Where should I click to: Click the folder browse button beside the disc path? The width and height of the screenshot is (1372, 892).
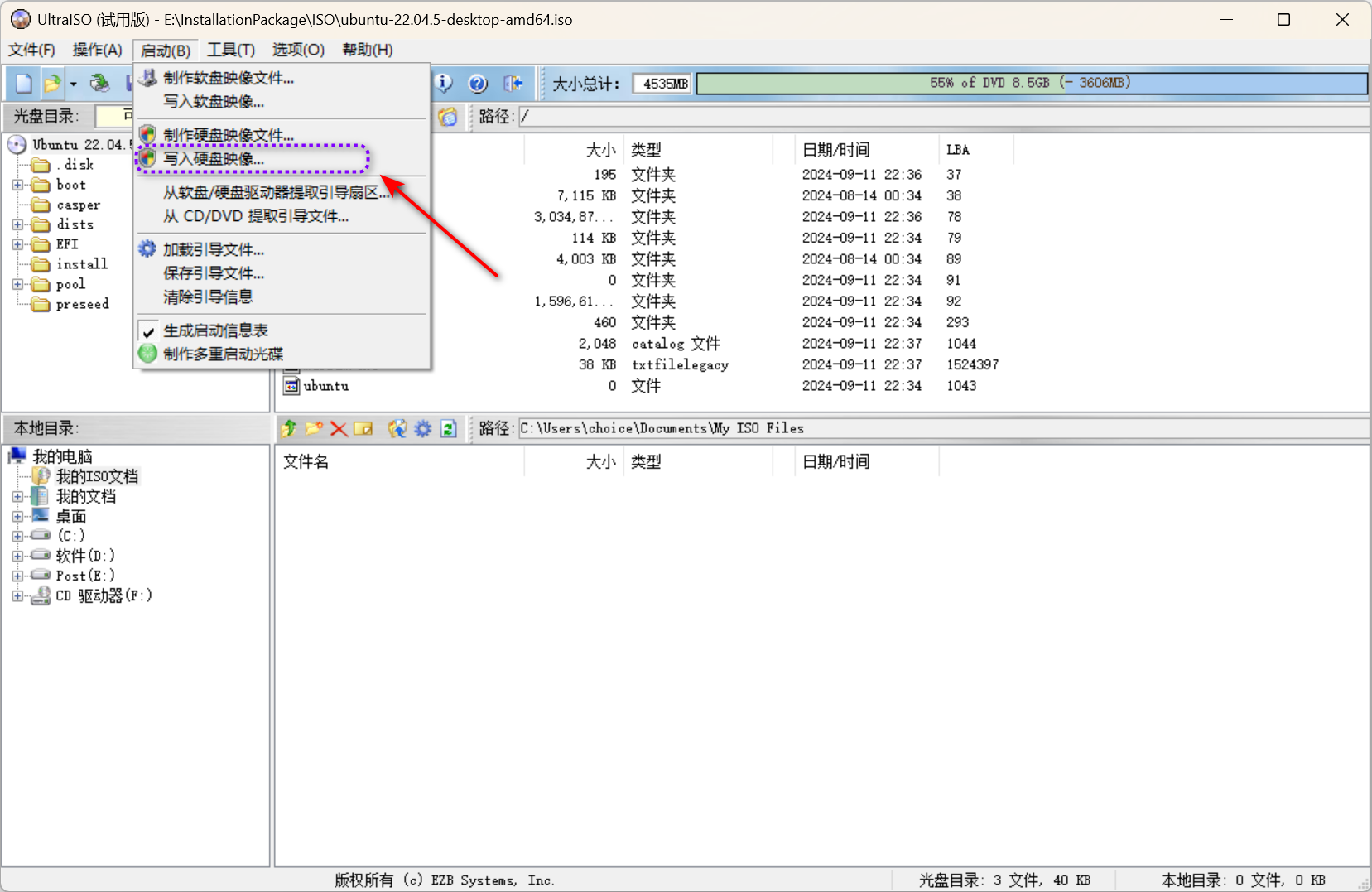click(448, 117)
